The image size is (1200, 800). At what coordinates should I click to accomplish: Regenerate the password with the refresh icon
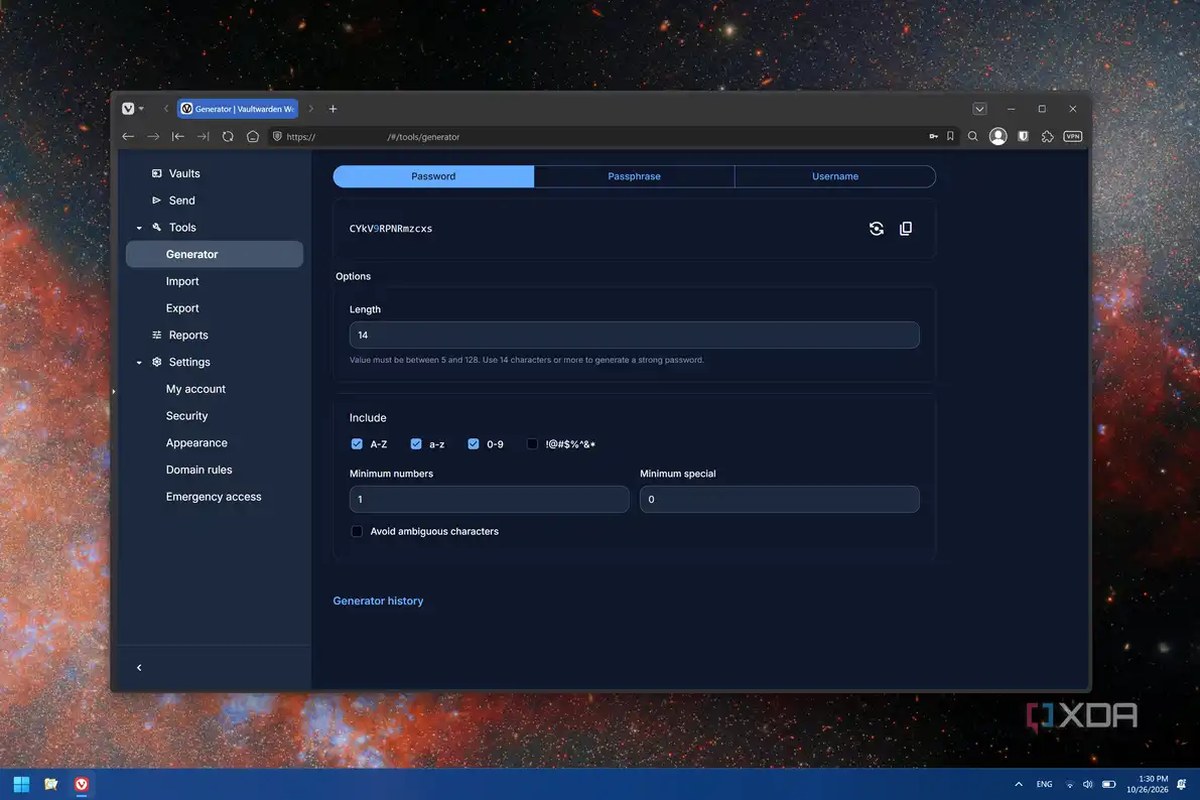coord(876,228)
